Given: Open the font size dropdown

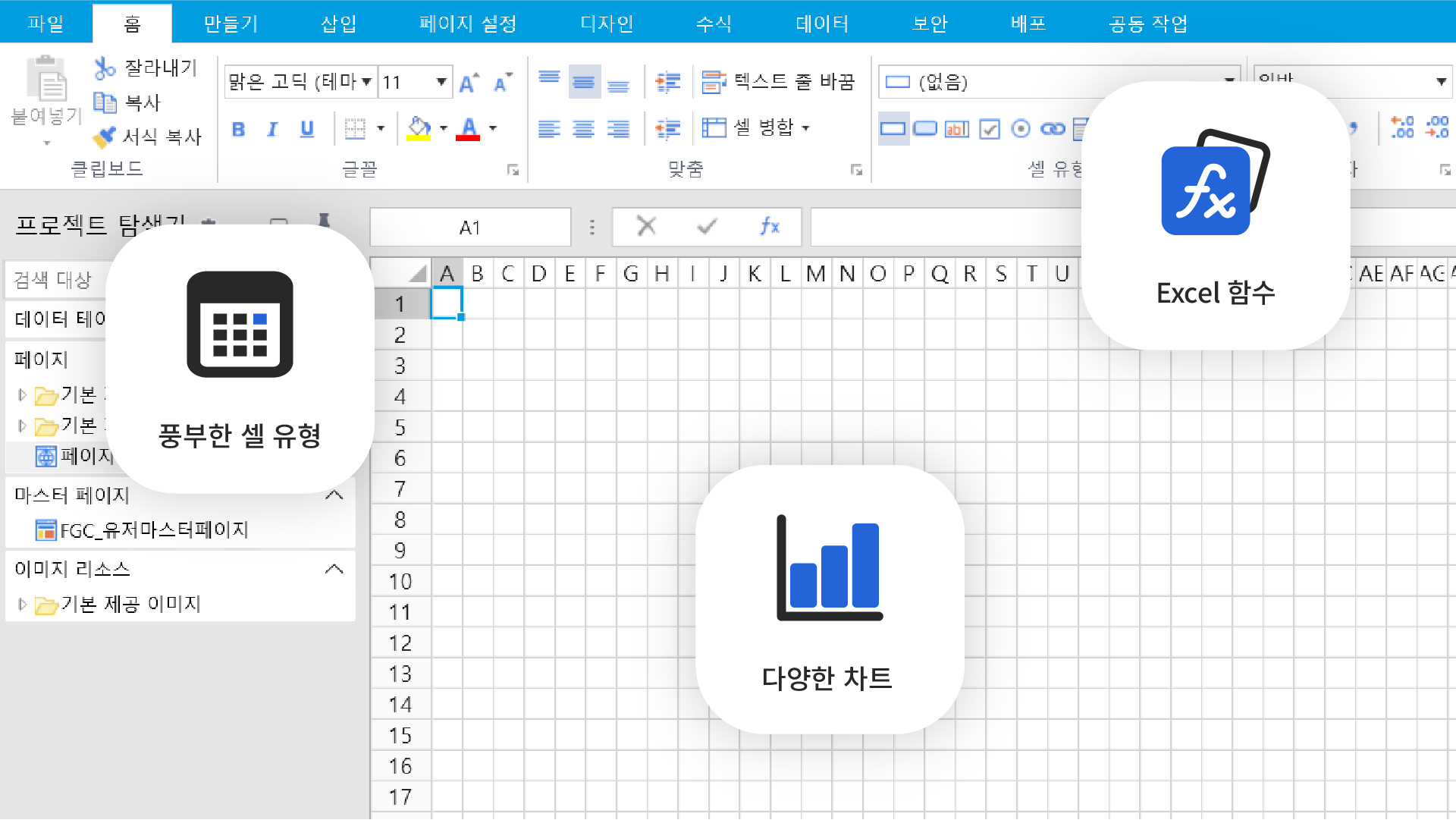Looking at the screenshot, I should [441, 81].
